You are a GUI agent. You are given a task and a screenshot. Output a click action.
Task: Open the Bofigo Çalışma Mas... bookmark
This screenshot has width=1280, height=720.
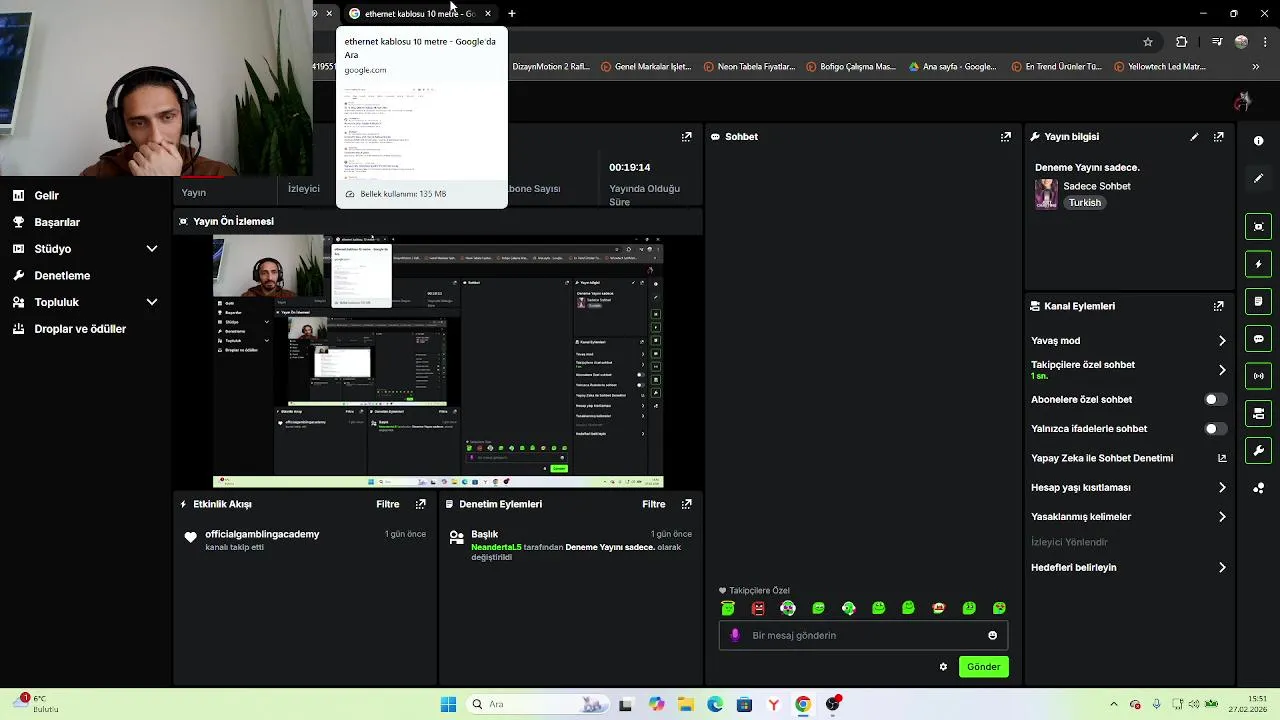pyautogui.click(x=850, y=67)
